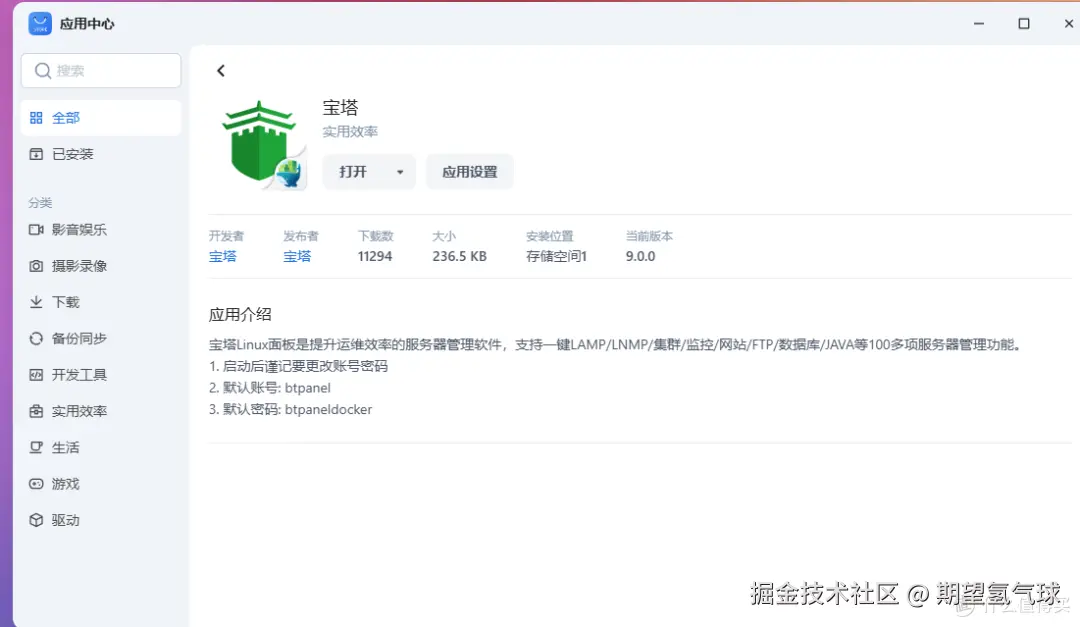Click the 摄影录像 camera icon

click(37, 266)
